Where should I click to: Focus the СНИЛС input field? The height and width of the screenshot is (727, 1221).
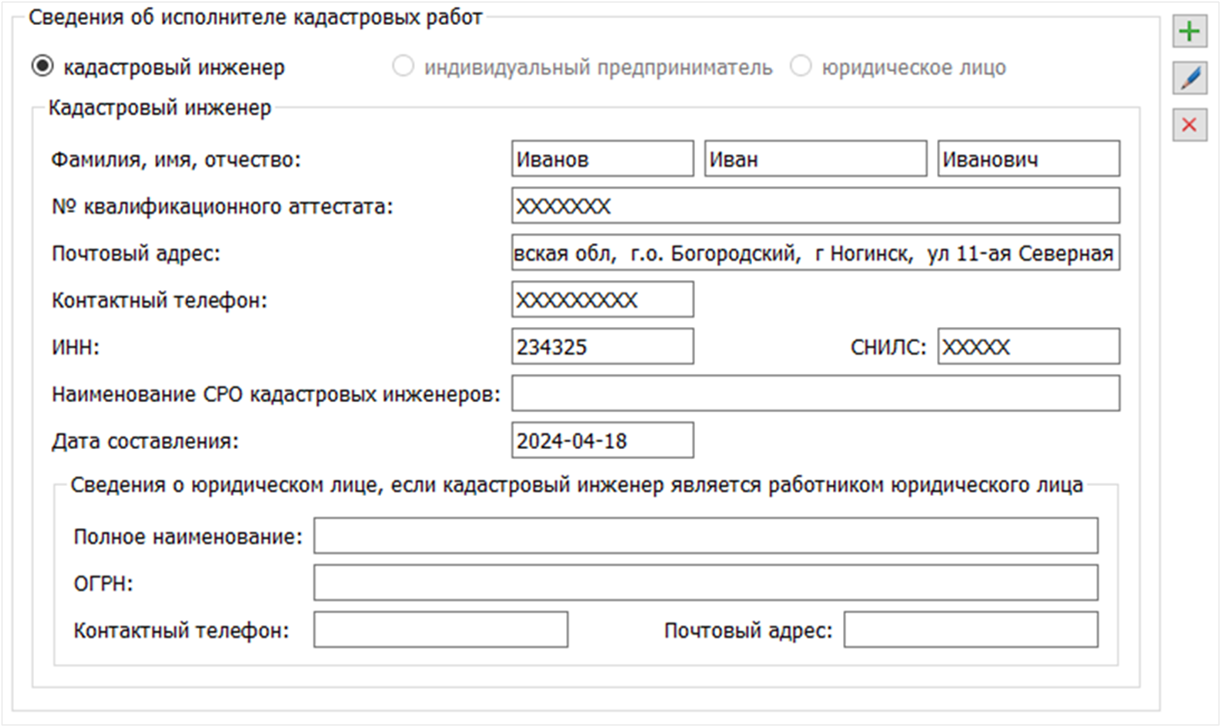1028,347
